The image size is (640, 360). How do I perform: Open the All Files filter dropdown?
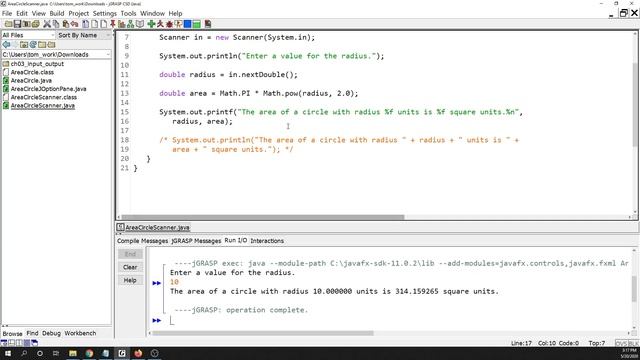tap(28, 35)
